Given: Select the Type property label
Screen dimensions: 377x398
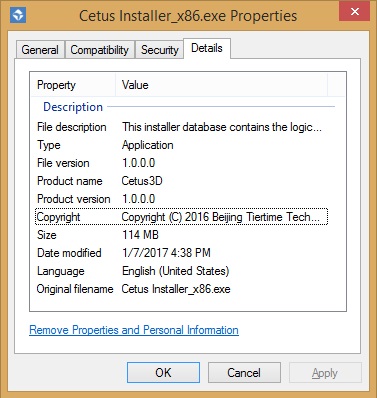Looking at the screenshot, I should tap(49, 145).
